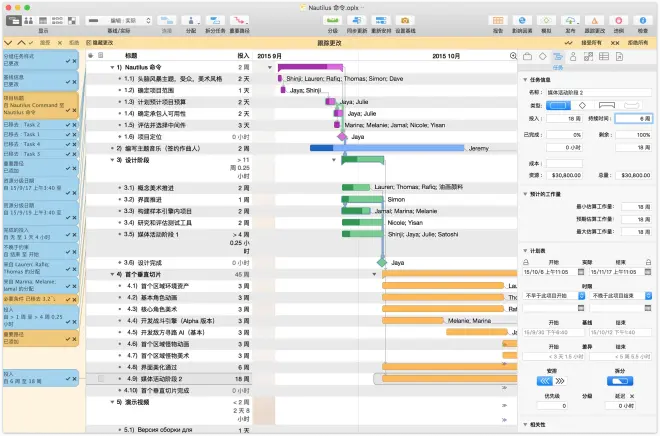Click the 跟踪更改 triangle toolbar icon

pyautogui.click(x=594, y=20)
